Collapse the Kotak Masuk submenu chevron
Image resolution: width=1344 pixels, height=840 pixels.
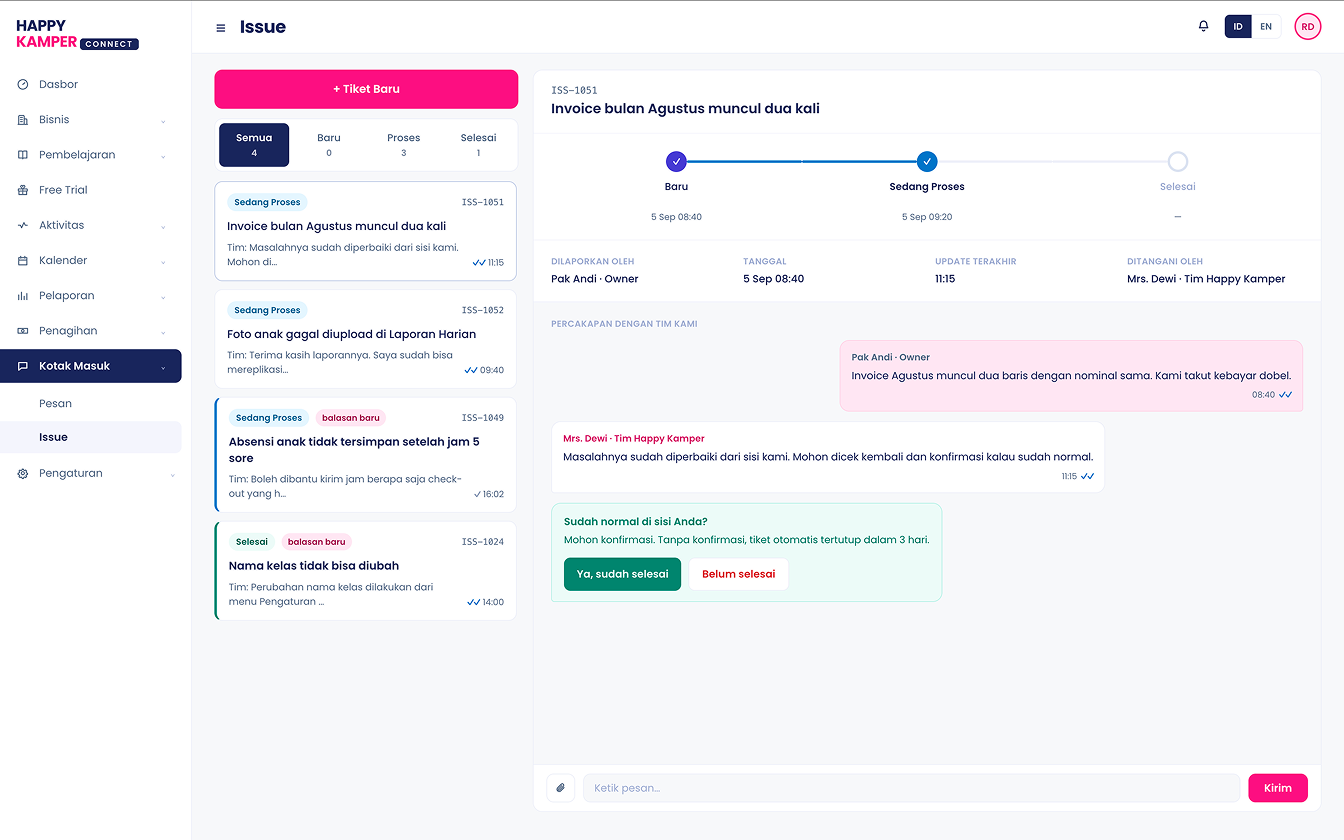(x=163, y=367)
